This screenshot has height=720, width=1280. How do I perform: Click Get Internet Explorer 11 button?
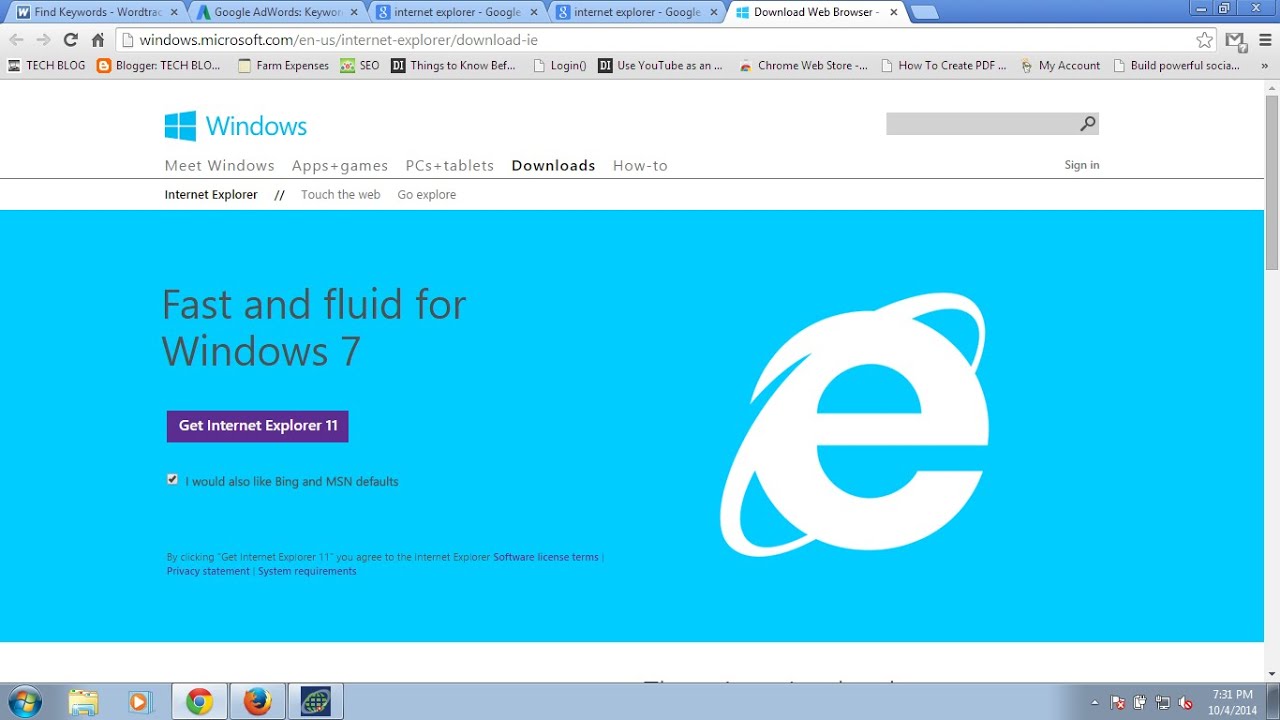(258, 426)
